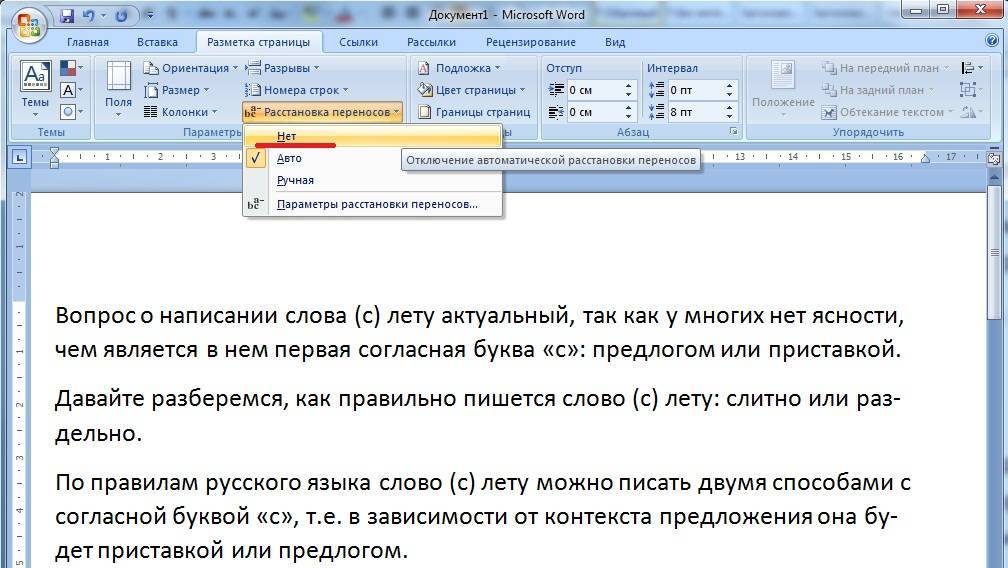
Task: Open Параметры расстановки переносов settings
Action: 373,204
